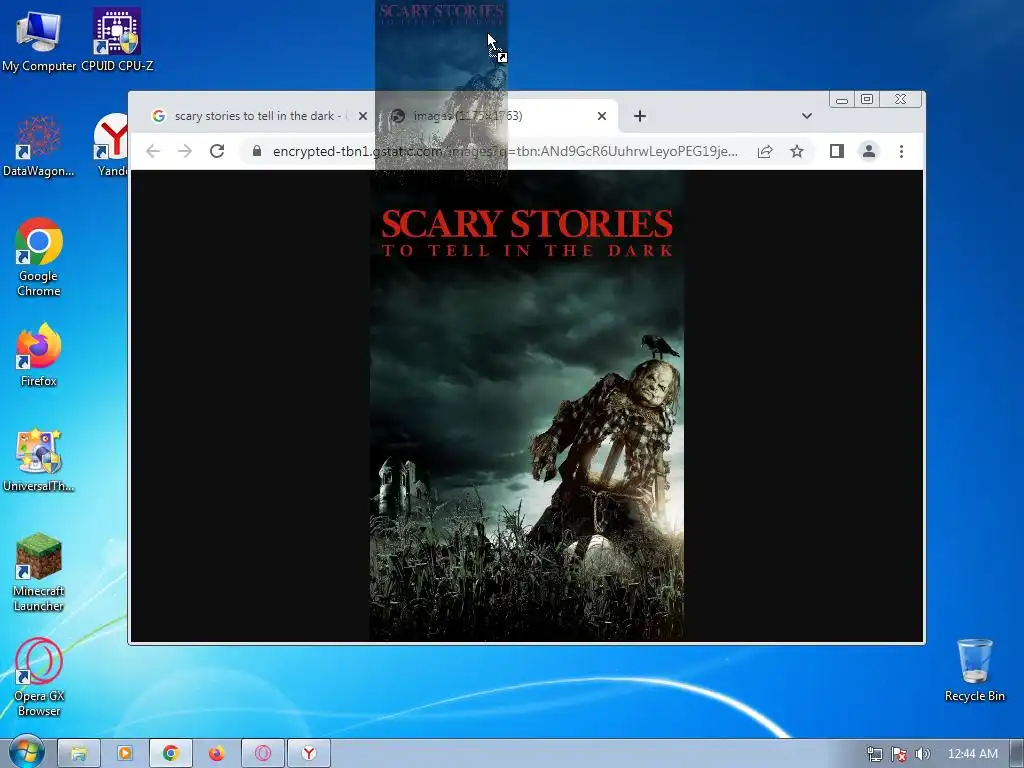The width and height of the screenshot is (1024, 768).
Task: Open Yandex browser from the taskbar
Action: pyautogui.click(x=309, y=754)
